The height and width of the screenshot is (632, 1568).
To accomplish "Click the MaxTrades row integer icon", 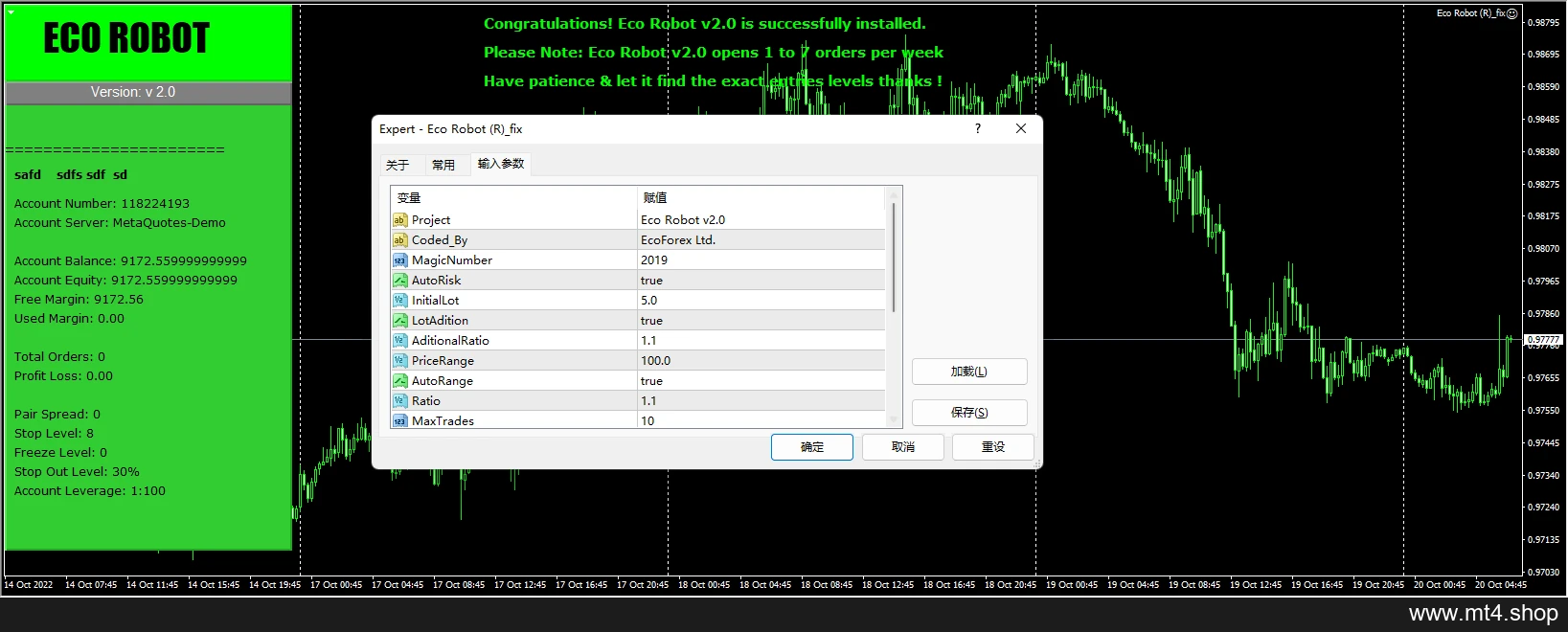I will coord(399,421).
